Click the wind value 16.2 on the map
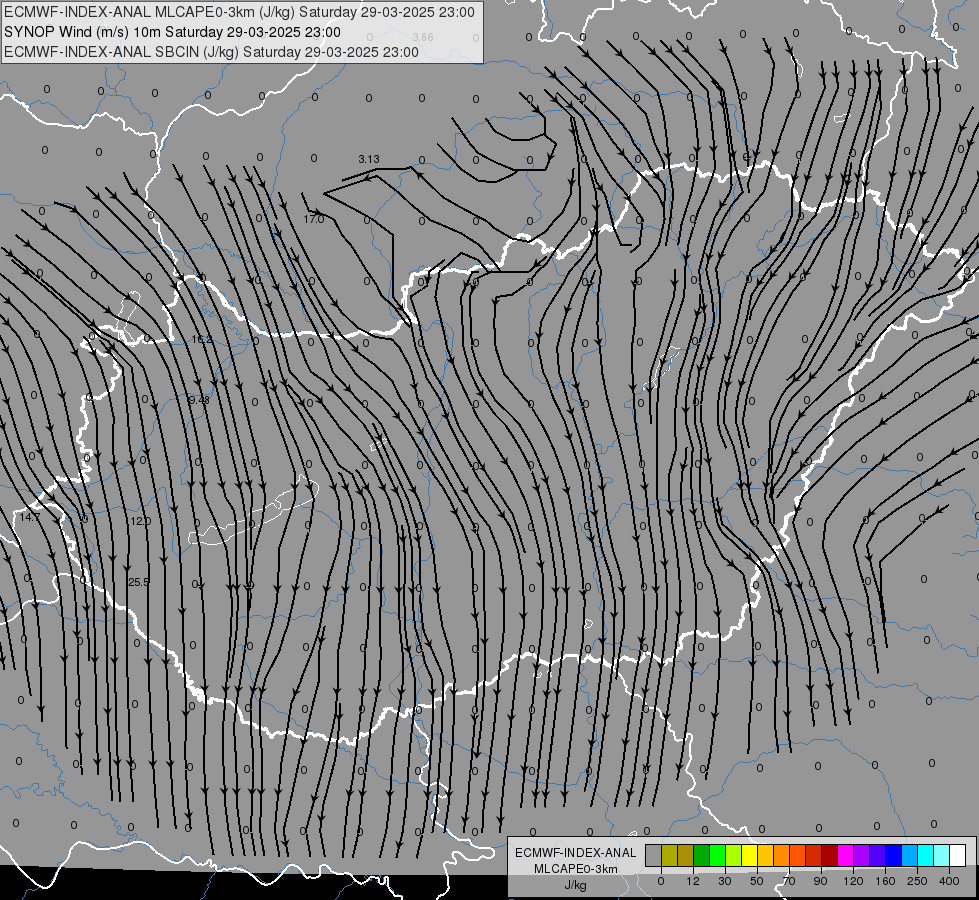This screenshot has height=900, width=979. click(x=202, y=340)
